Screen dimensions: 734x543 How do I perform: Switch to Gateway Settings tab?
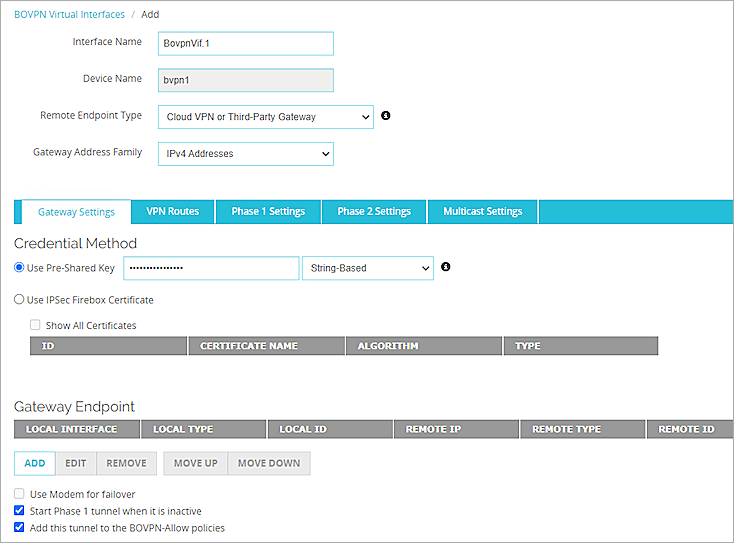(76, 212)
